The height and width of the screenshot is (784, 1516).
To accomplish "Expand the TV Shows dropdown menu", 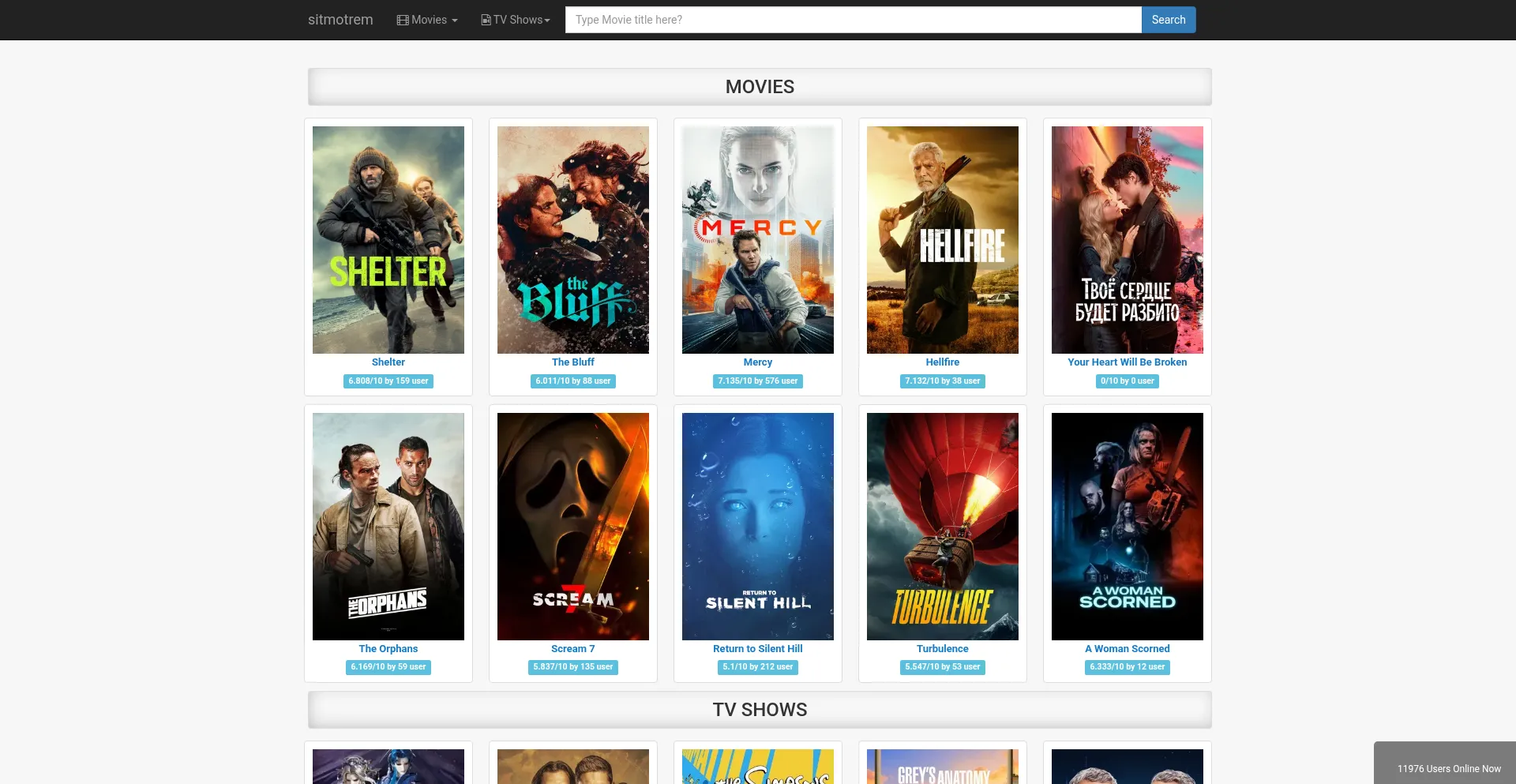I will tap(516, 20).
